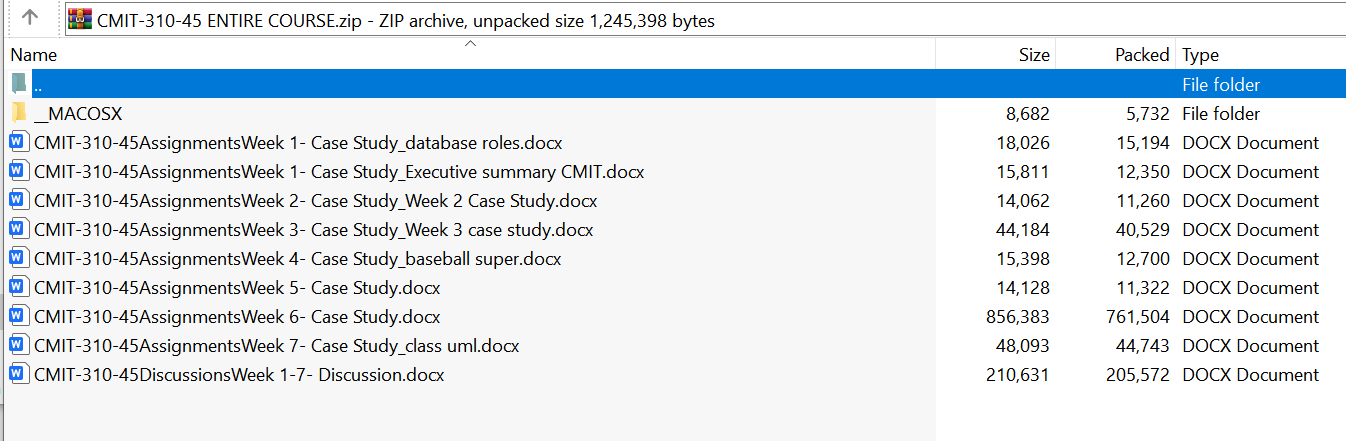Click Word icon of Week 1-7- Discussion.docx
Image resolution: width=1346 pixels, height=441 pixels.
(x=19, y=374)
